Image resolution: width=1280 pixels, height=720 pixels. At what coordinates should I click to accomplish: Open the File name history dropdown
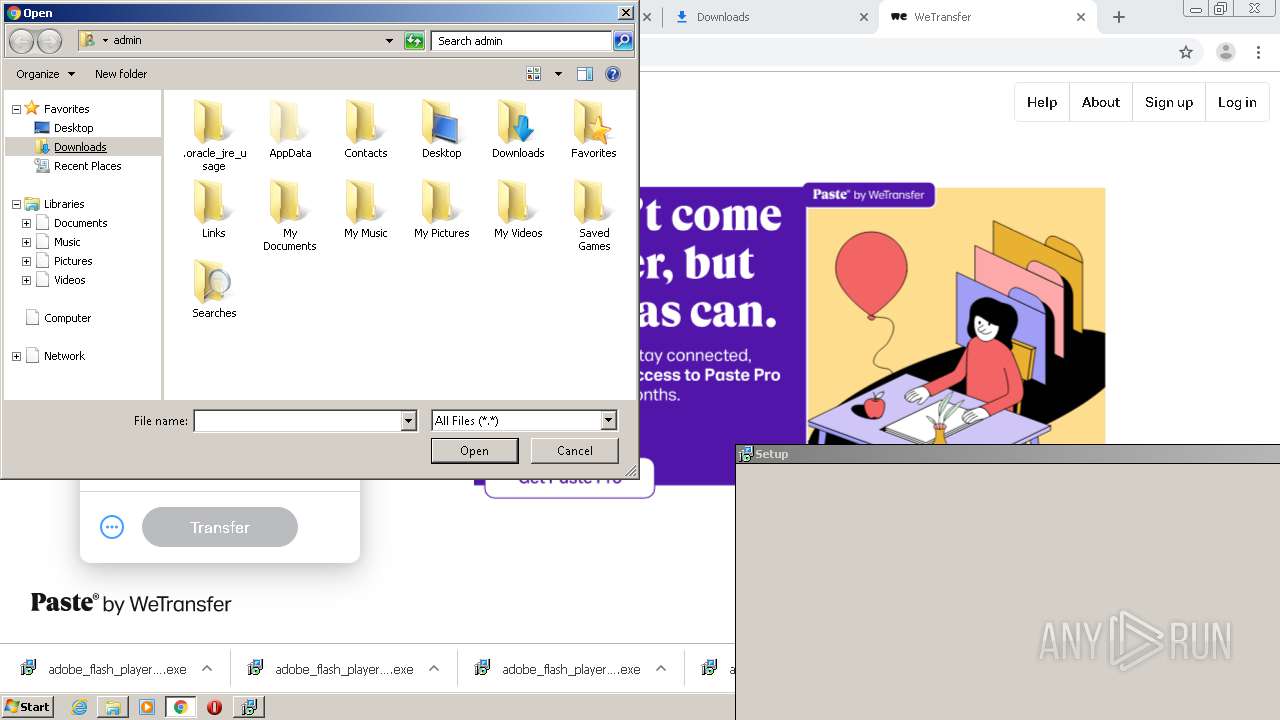[408, 421]
